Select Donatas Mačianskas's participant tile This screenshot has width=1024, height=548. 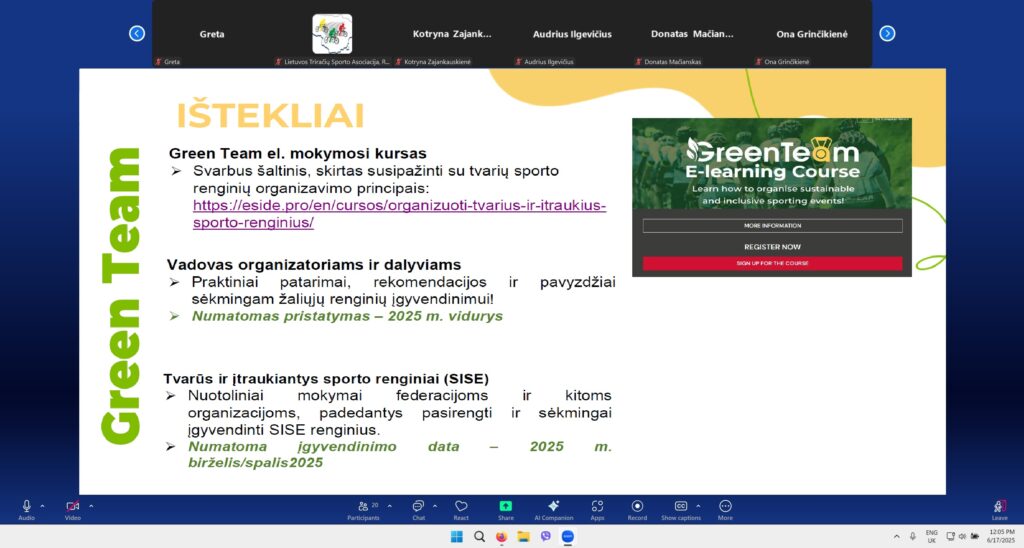[692, 34]
